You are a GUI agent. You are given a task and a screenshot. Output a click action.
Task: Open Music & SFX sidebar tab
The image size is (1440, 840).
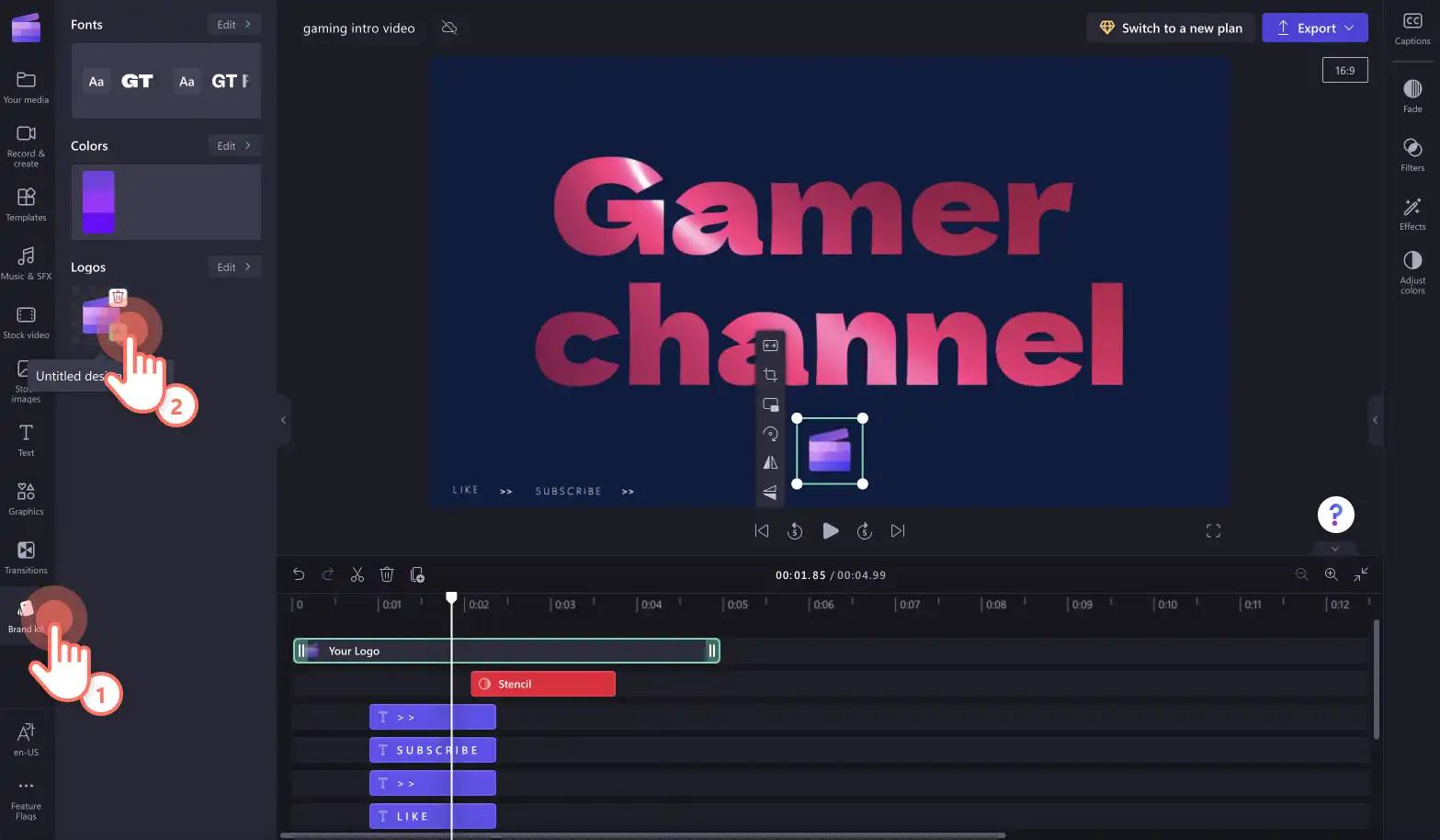(27, 263)
